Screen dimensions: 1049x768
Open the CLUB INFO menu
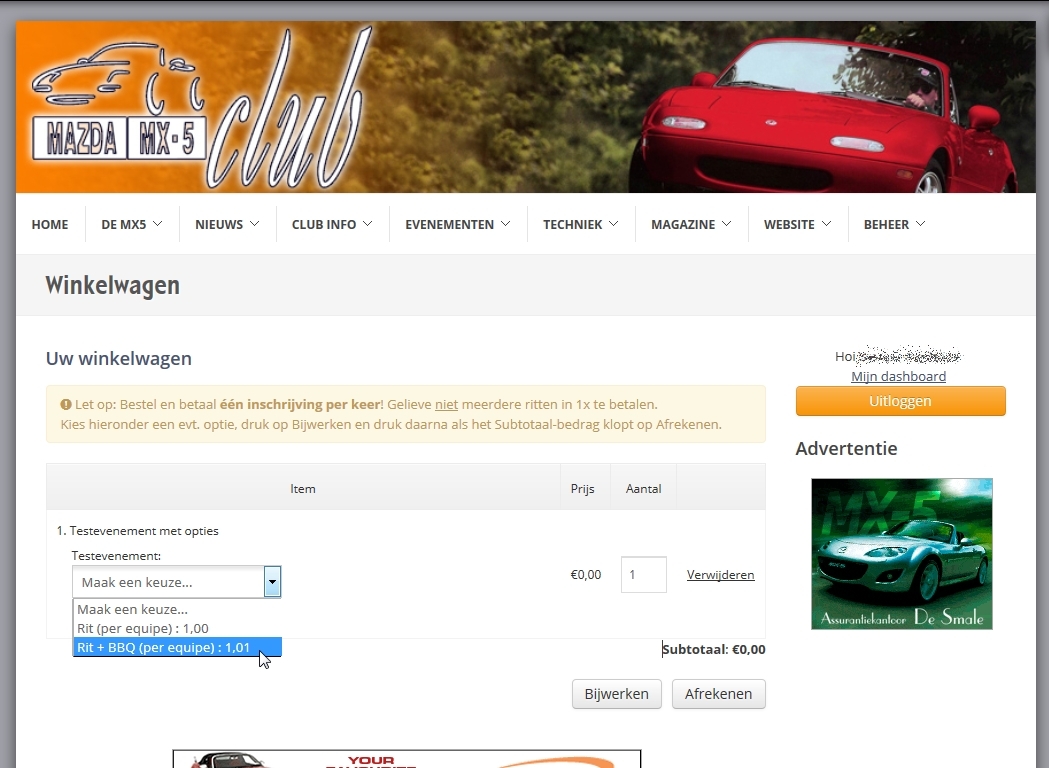point(332,224)
